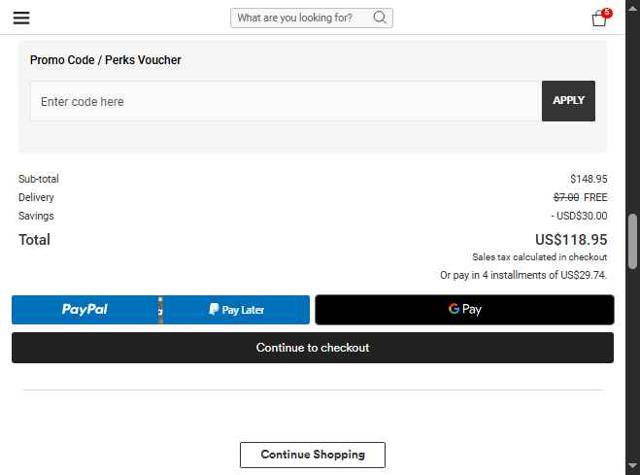This screenshot has width=640, height=475.
Task: Click the US$118.95 total amount
Action: pyautogui.click(x=570, y=240)
